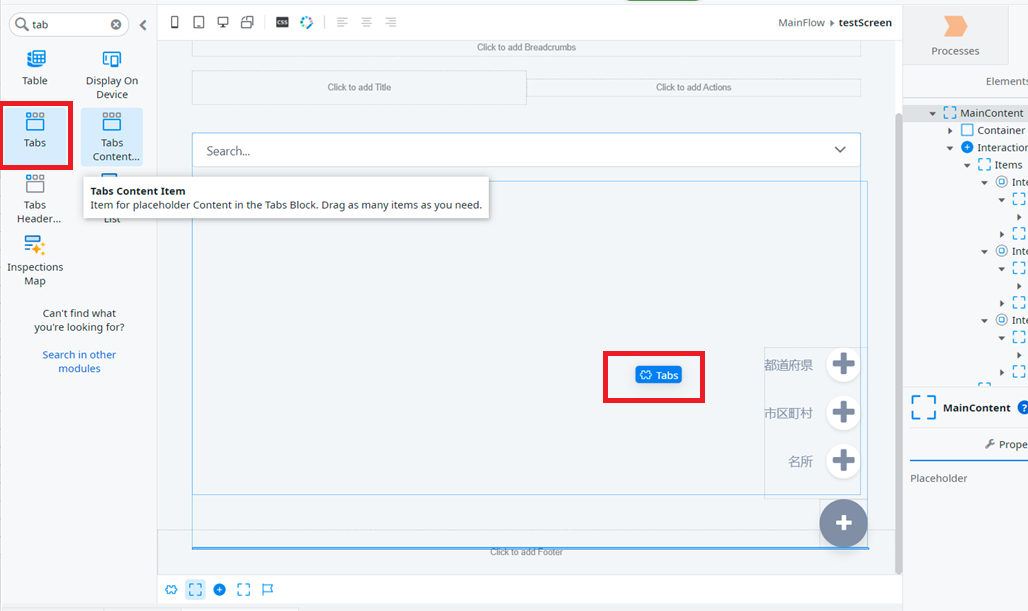
Task: Open the colorful theme customizer icon
Action: click(307, 22)
